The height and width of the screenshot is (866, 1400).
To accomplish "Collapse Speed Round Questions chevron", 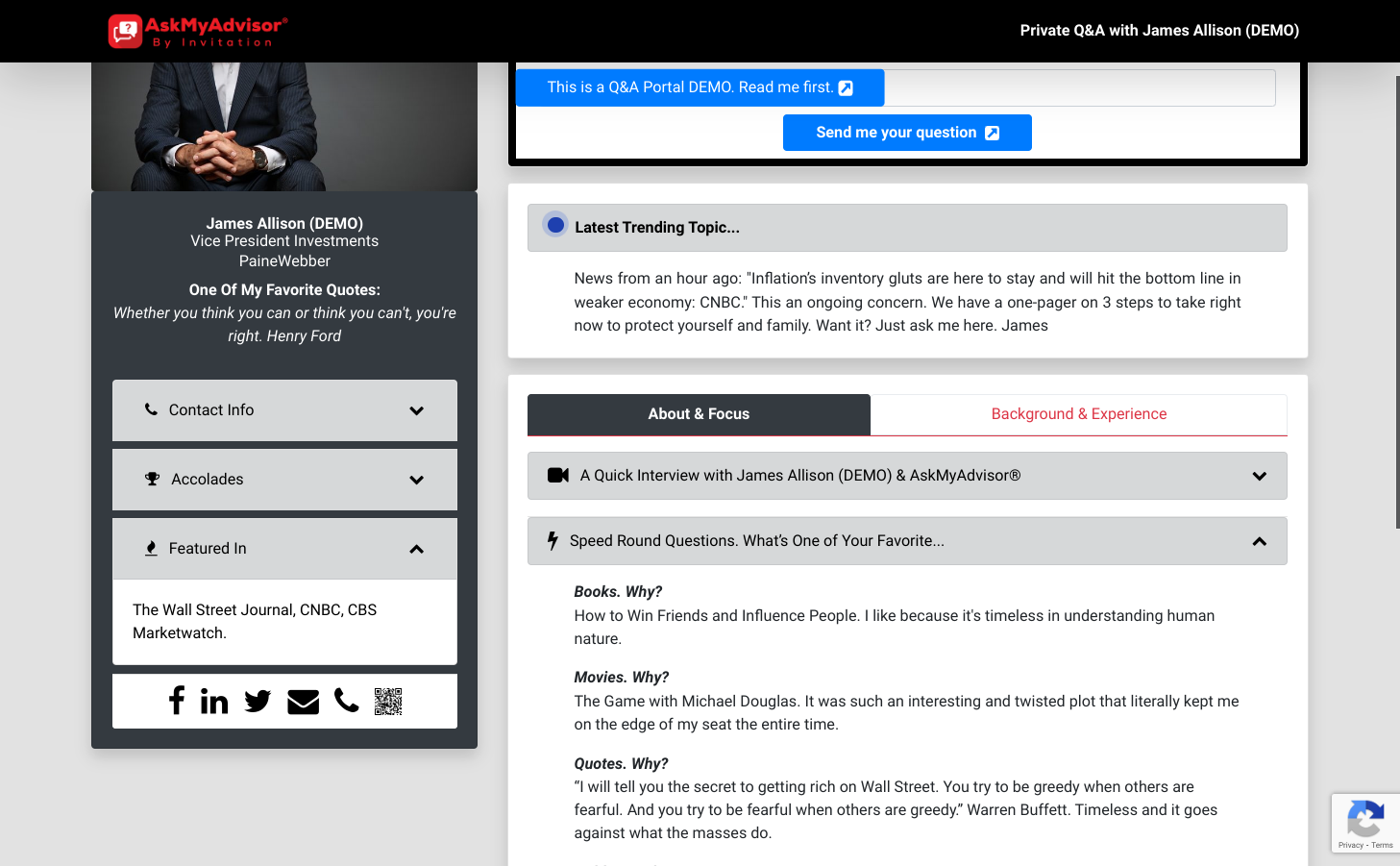I will tap(1260, 541).
